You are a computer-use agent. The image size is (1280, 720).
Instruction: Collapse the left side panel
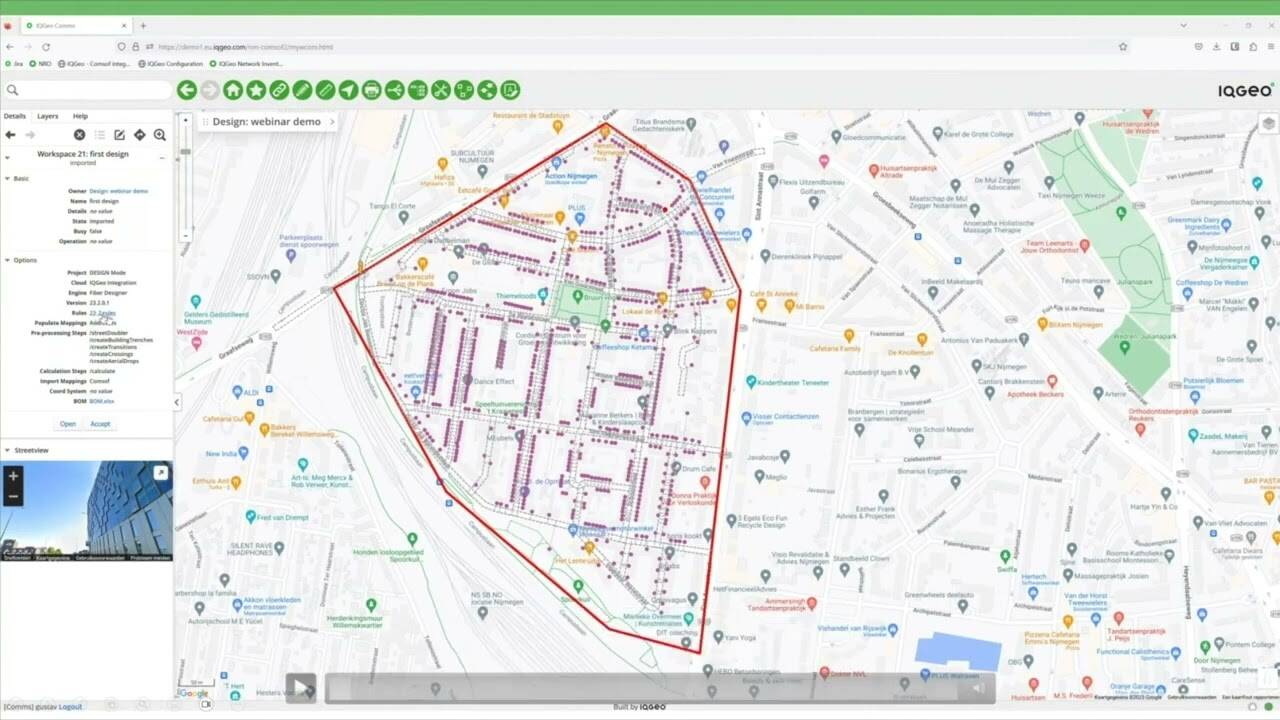(177, 402)
